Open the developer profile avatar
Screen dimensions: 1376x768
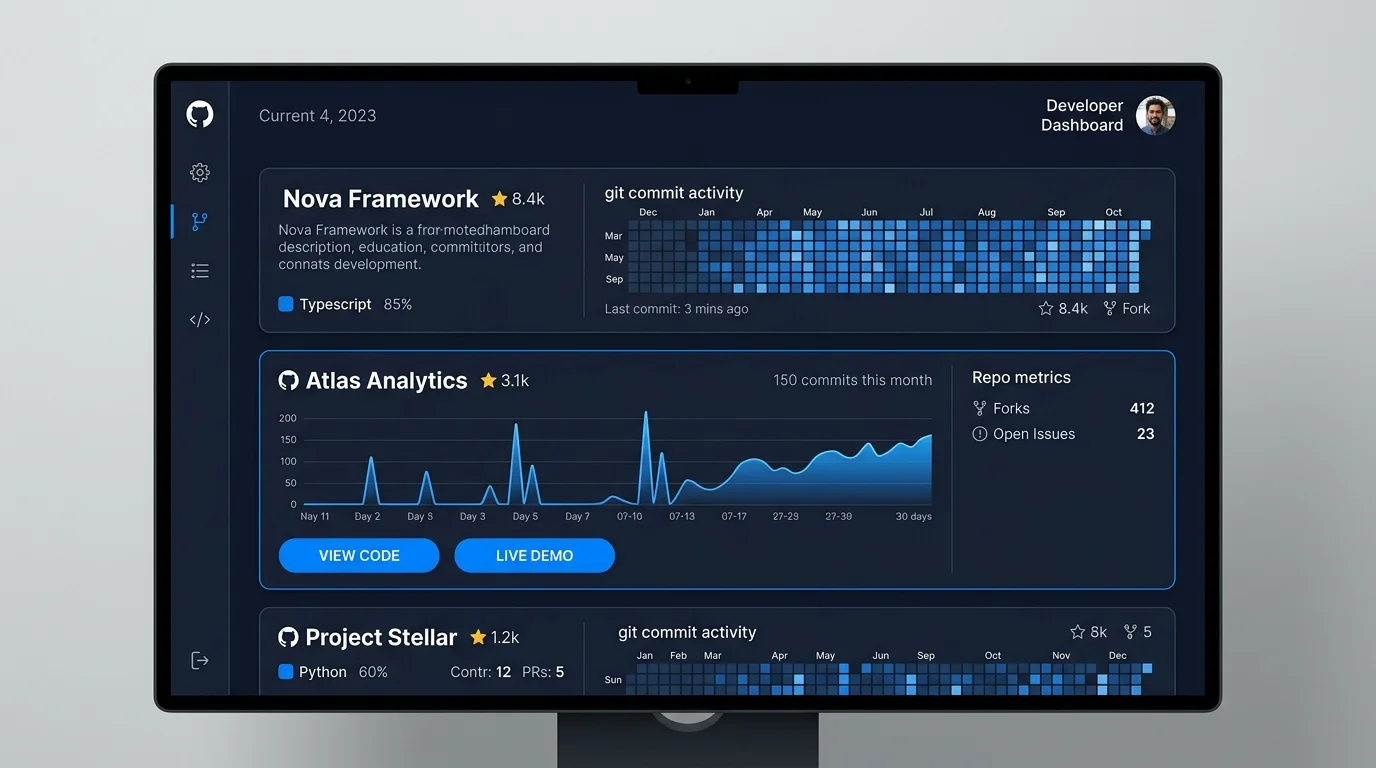click(1155, 116)
